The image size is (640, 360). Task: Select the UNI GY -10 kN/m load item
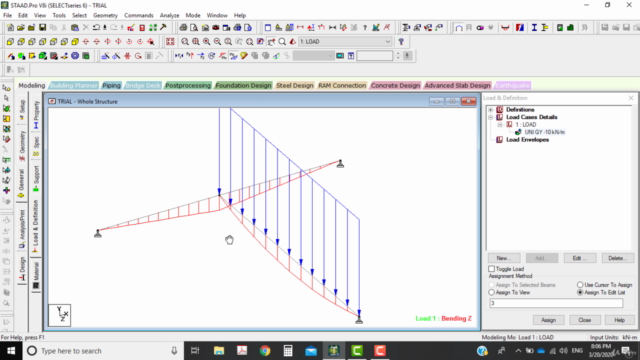coord(544,132)
